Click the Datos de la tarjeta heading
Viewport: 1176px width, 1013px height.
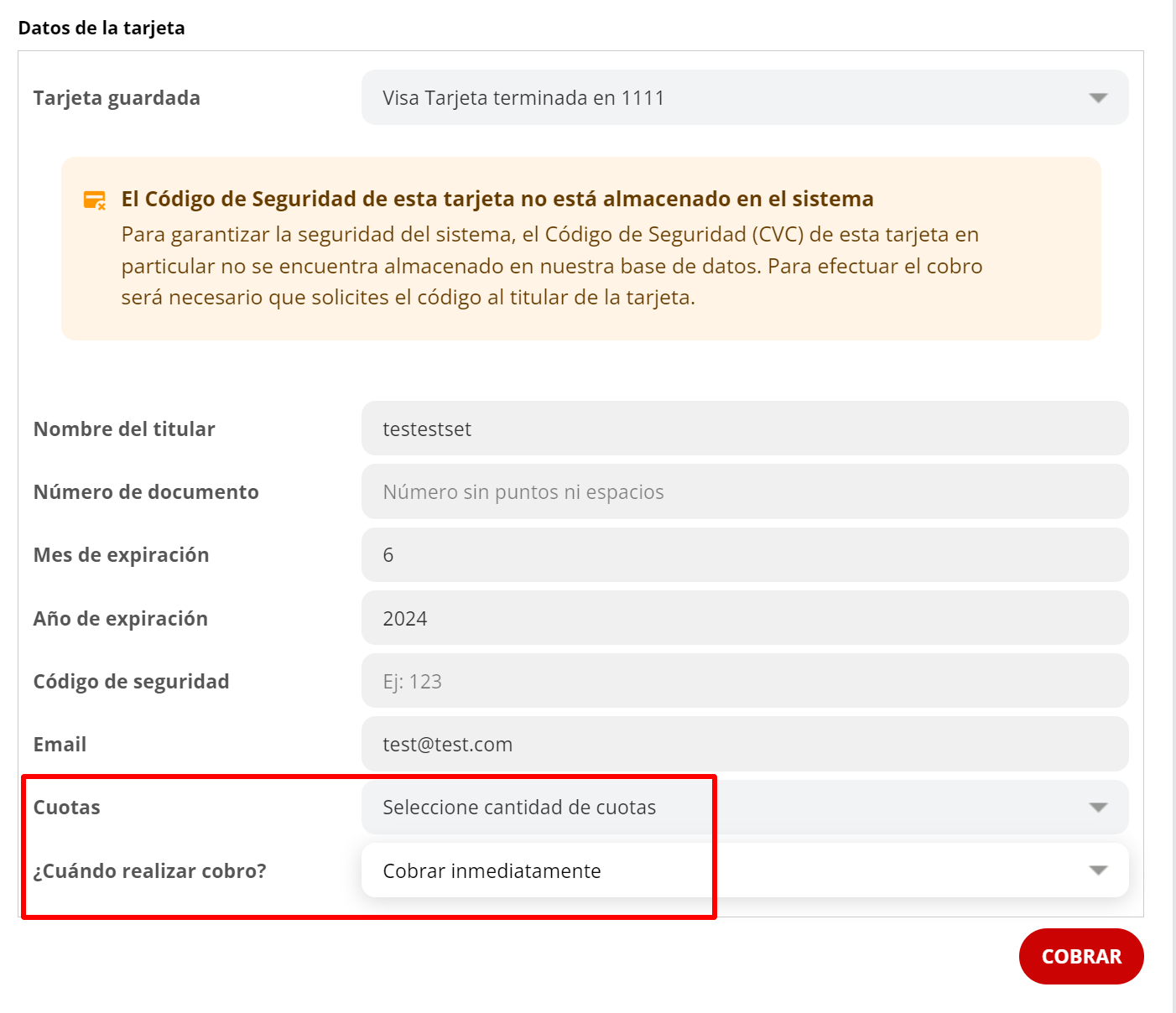point(101,28)
